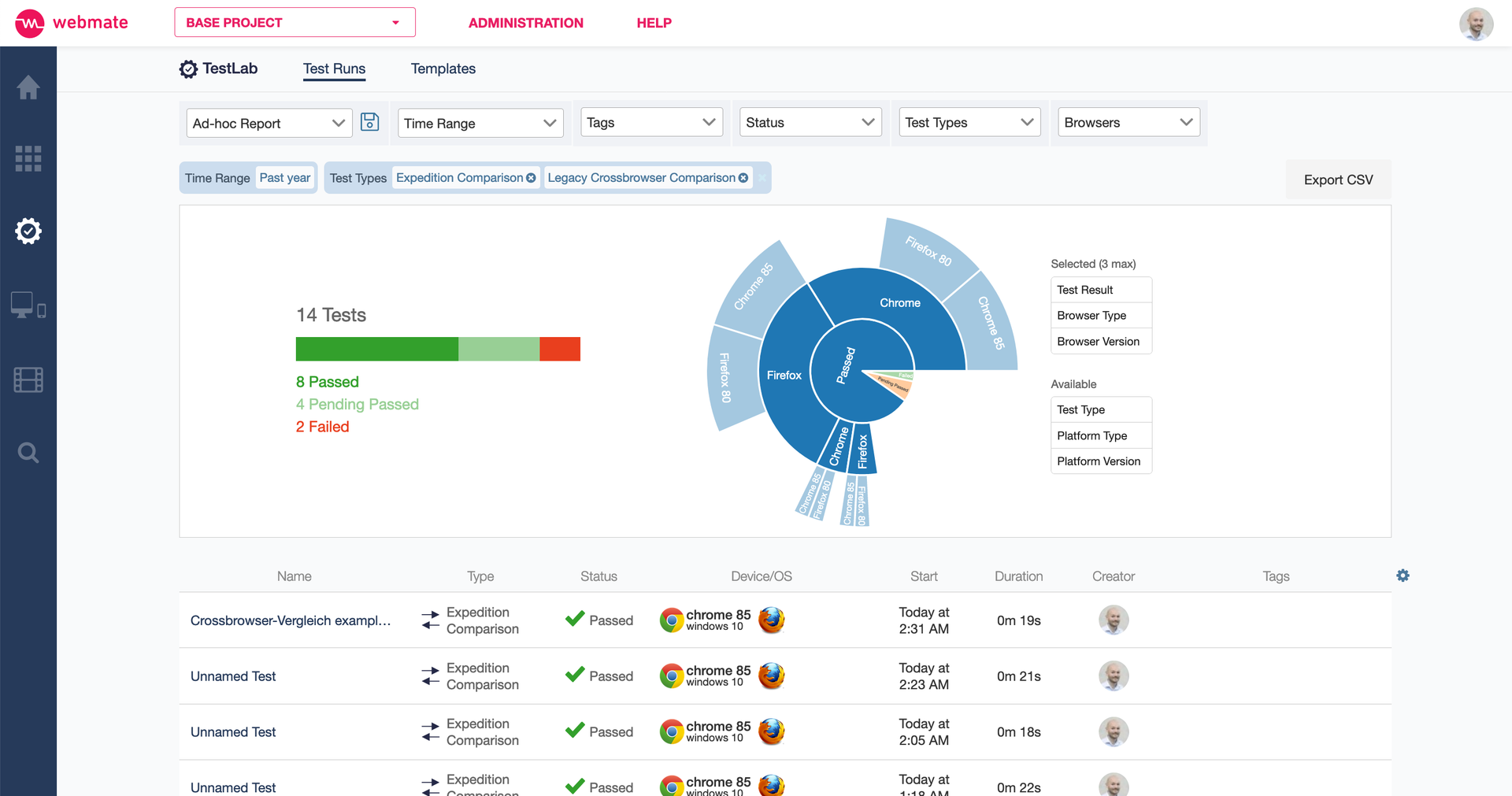The width and height of the screenshot is (1512, 796).
Task: Click the search magnifier sidebar icon
Action: pos(28,453)
